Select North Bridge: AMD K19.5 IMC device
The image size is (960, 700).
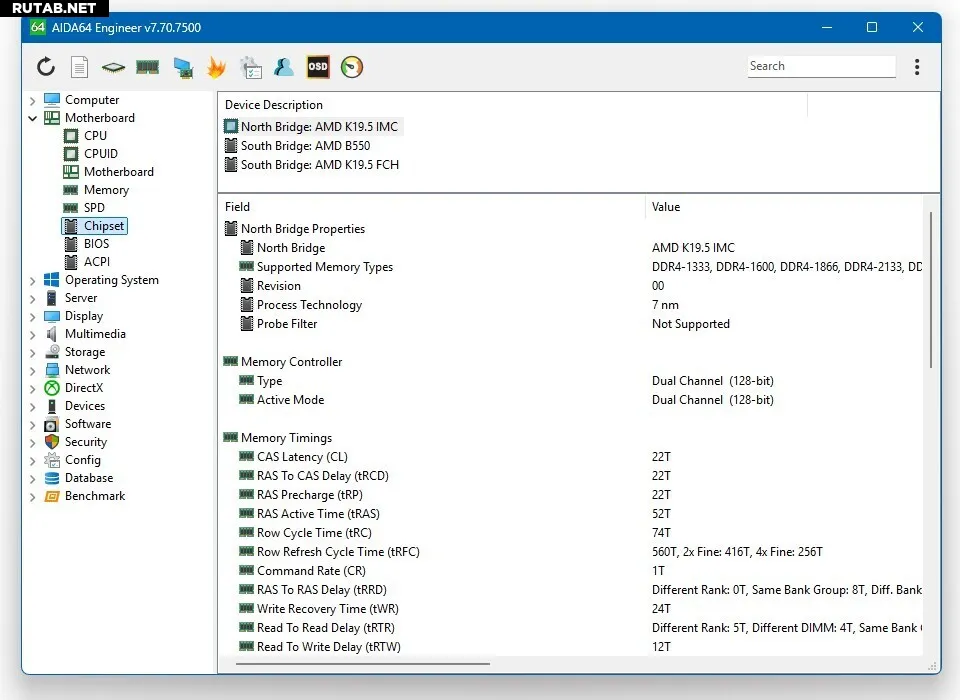pos(312,127)
